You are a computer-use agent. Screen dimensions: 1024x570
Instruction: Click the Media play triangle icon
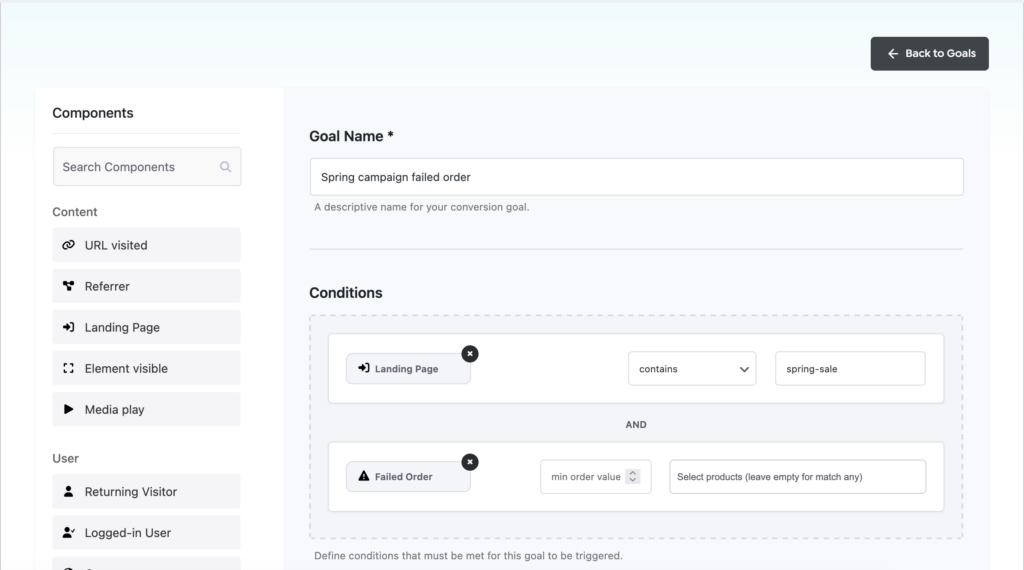coord(68,409)
